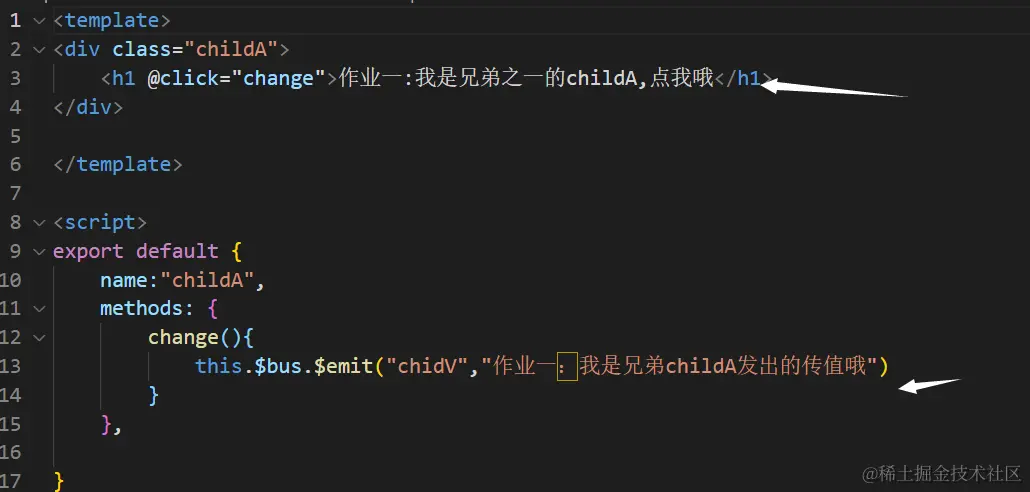
Task: Click the highlighted colon character box on line 13
Action: click(x=566, y=366)
